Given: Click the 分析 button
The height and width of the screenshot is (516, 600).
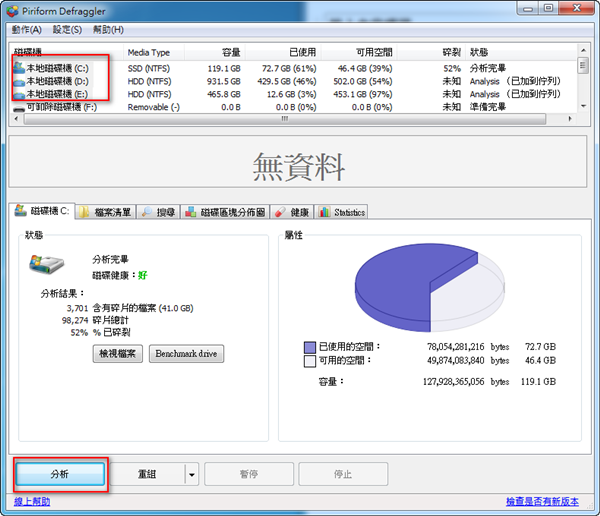Looking at the screenshot, I should [x=60, y=474].
